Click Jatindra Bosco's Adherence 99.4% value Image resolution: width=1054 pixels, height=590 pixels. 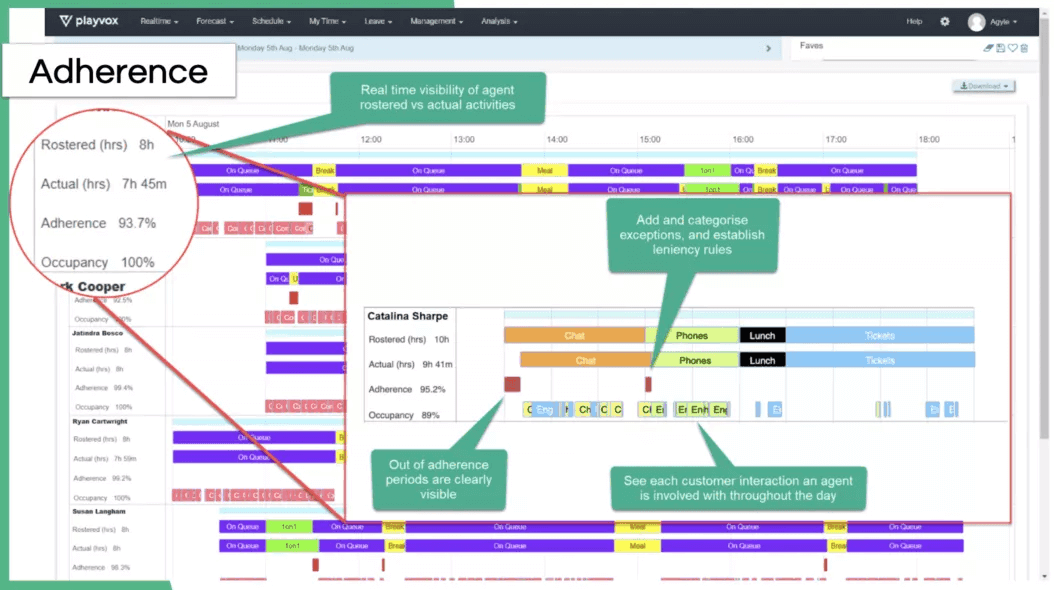coord(123,388)
